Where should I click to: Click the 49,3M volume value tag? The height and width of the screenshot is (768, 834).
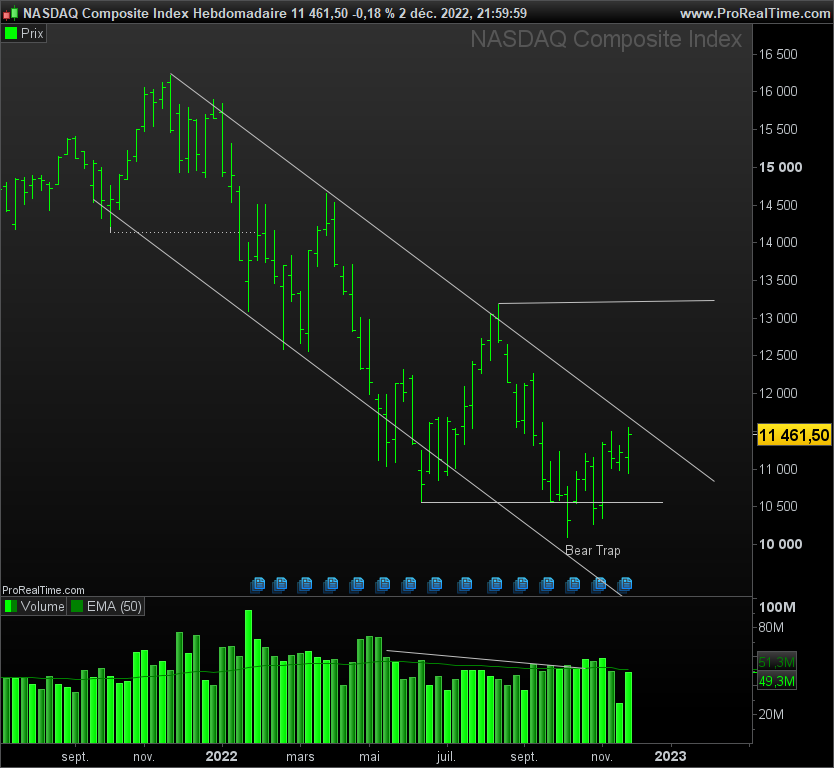(777, 681)
